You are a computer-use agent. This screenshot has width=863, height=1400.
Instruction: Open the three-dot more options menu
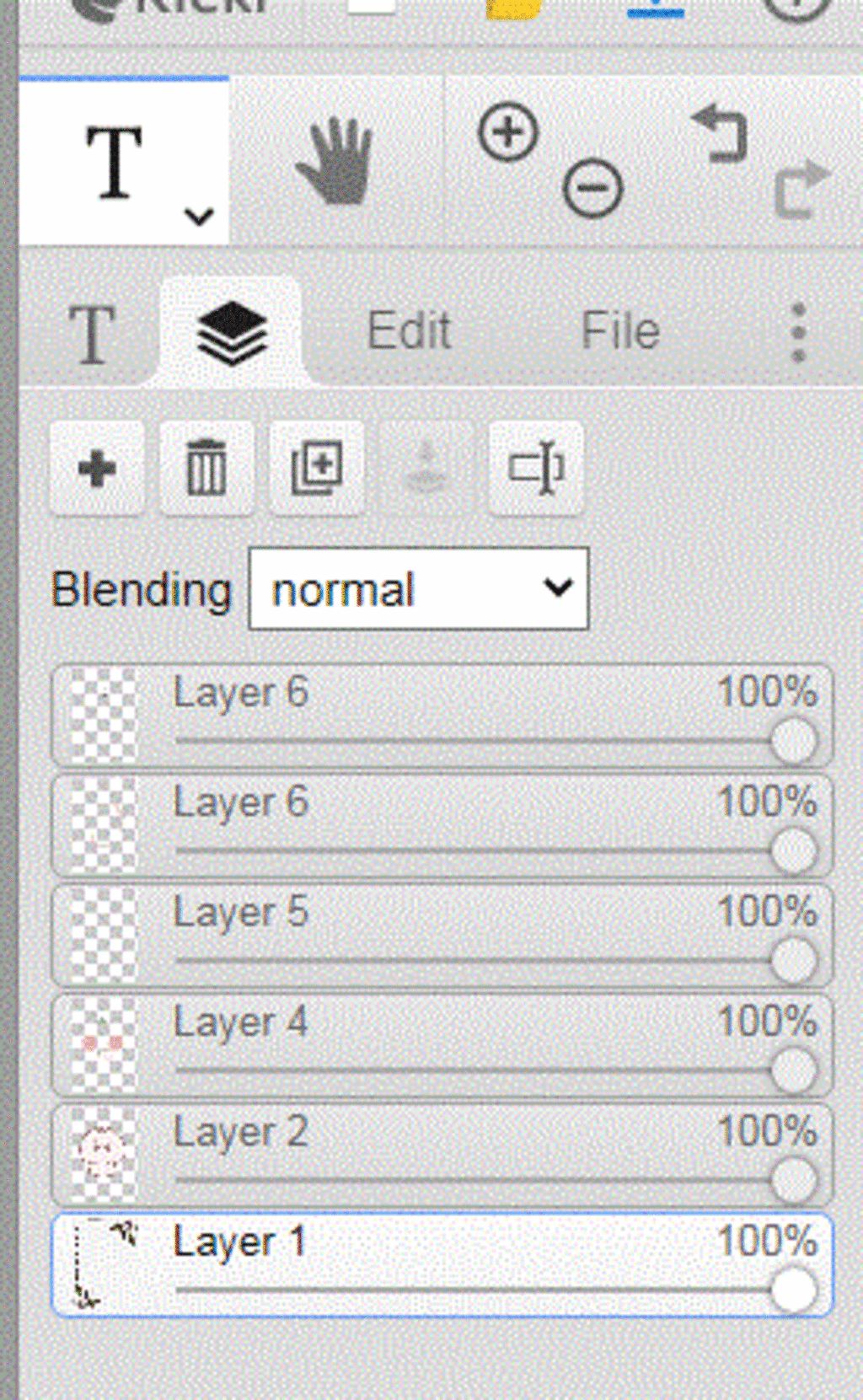(x=798, y=333)
